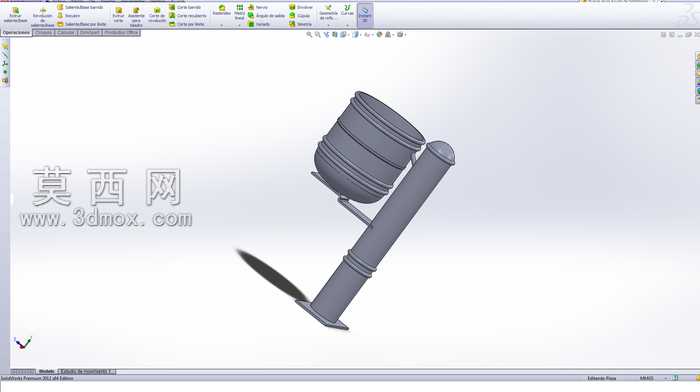700x392 pixels.
Task: Open View orientation dropdown
Action: click(x=344, y=34)
